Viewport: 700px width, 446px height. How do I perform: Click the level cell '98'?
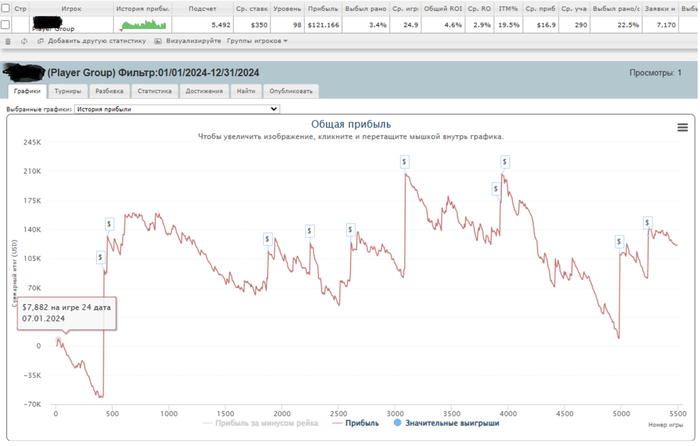pos(287,25)
